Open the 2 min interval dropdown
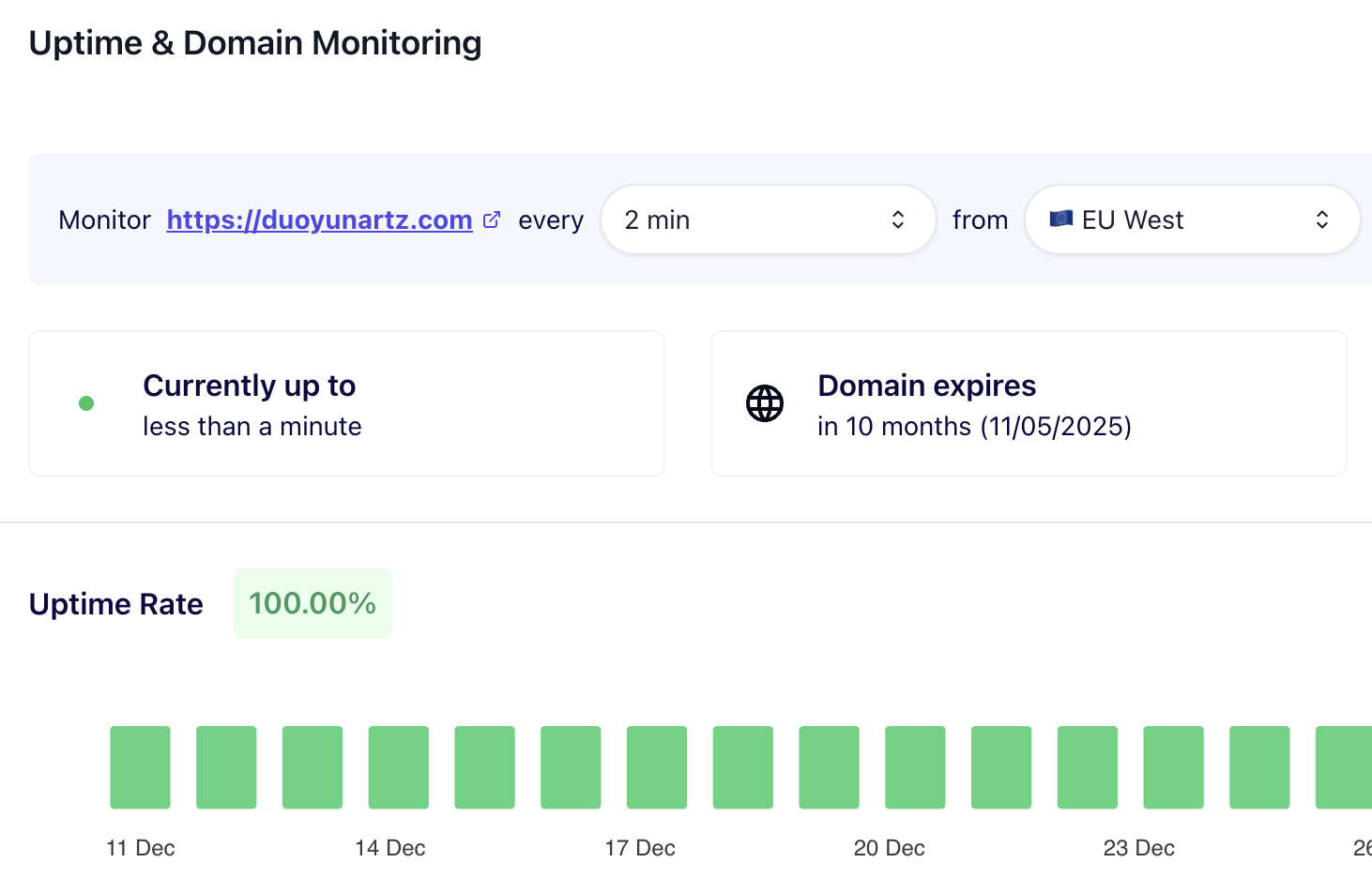The height and width of the screenshot is (893, 1372). click(769, 219)
